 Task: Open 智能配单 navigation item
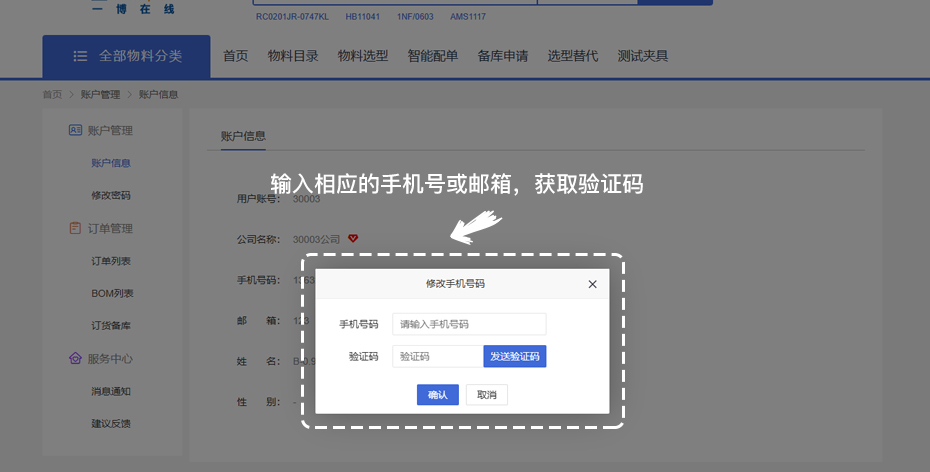click(433, 56)
